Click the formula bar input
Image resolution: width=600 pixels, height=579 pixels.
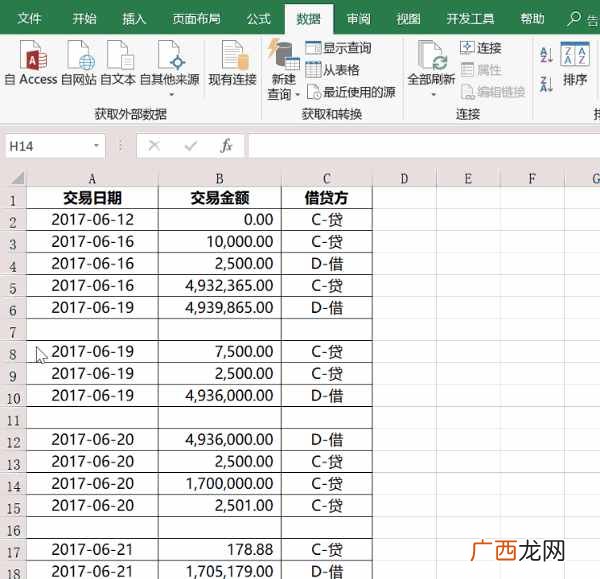click(x=424, y=146)
